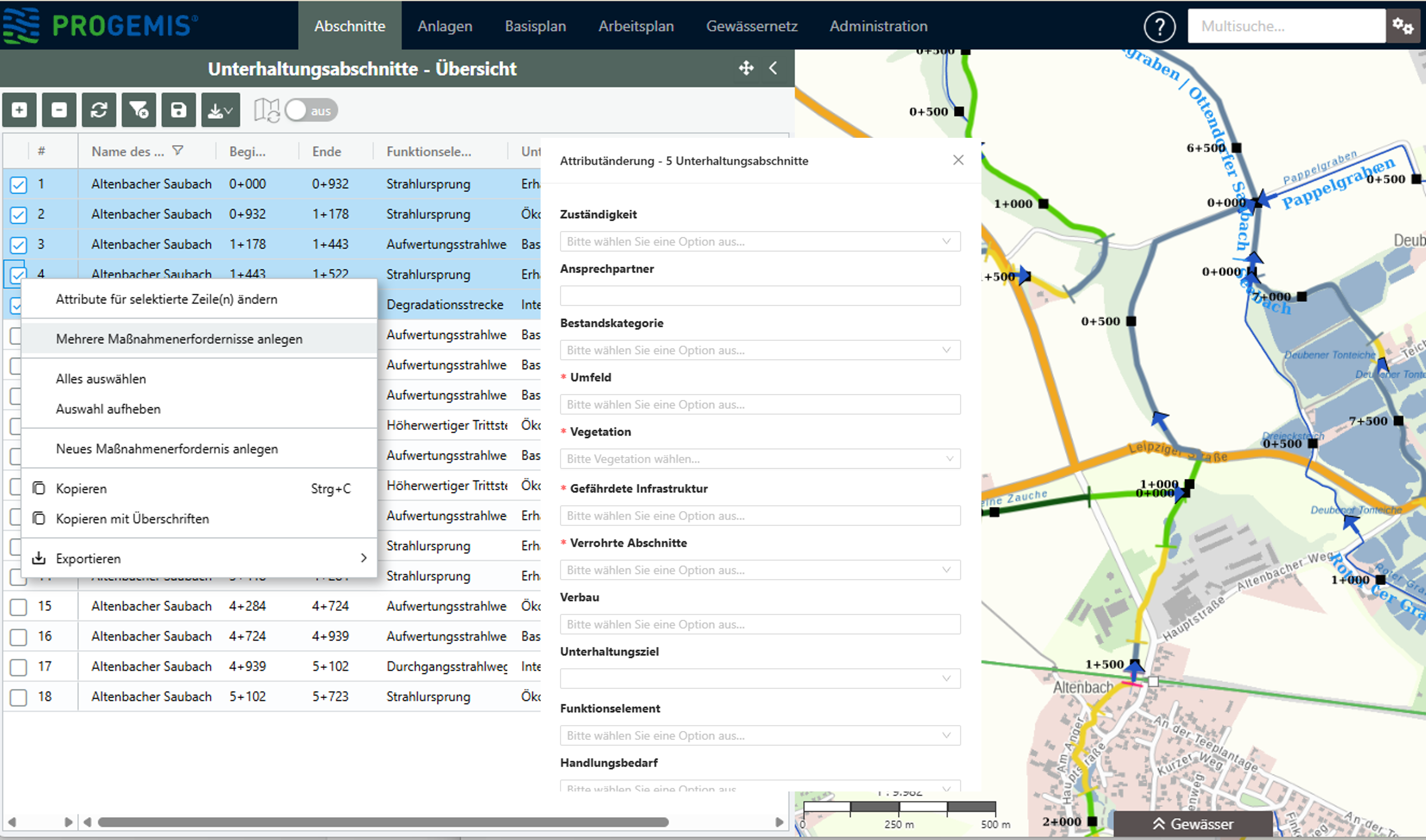Open the Umfeld selection field

click(x=760, y=404)
